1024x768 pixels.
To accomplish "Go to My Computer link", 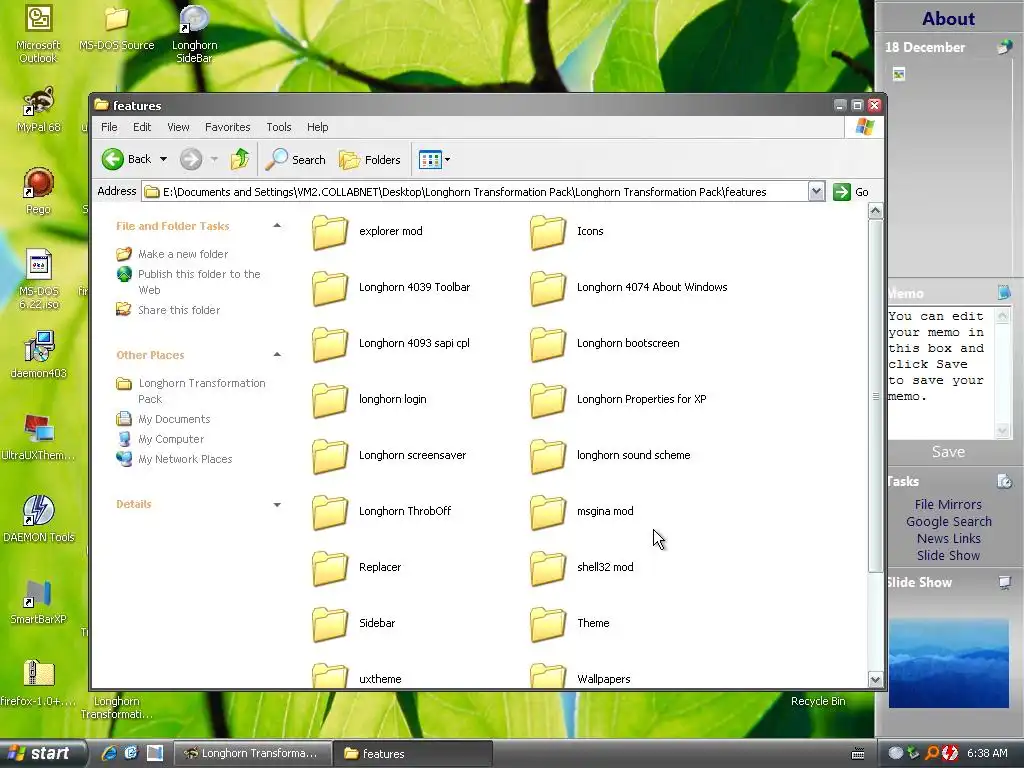I will tap(170, 440).
